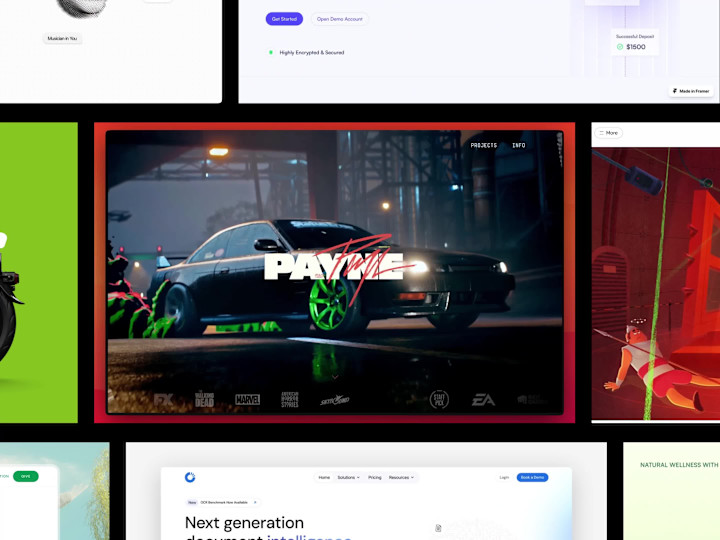The image size is (720, 540).
Task: Click the green check icon beside $1500
Action: [x=620, y=47]
